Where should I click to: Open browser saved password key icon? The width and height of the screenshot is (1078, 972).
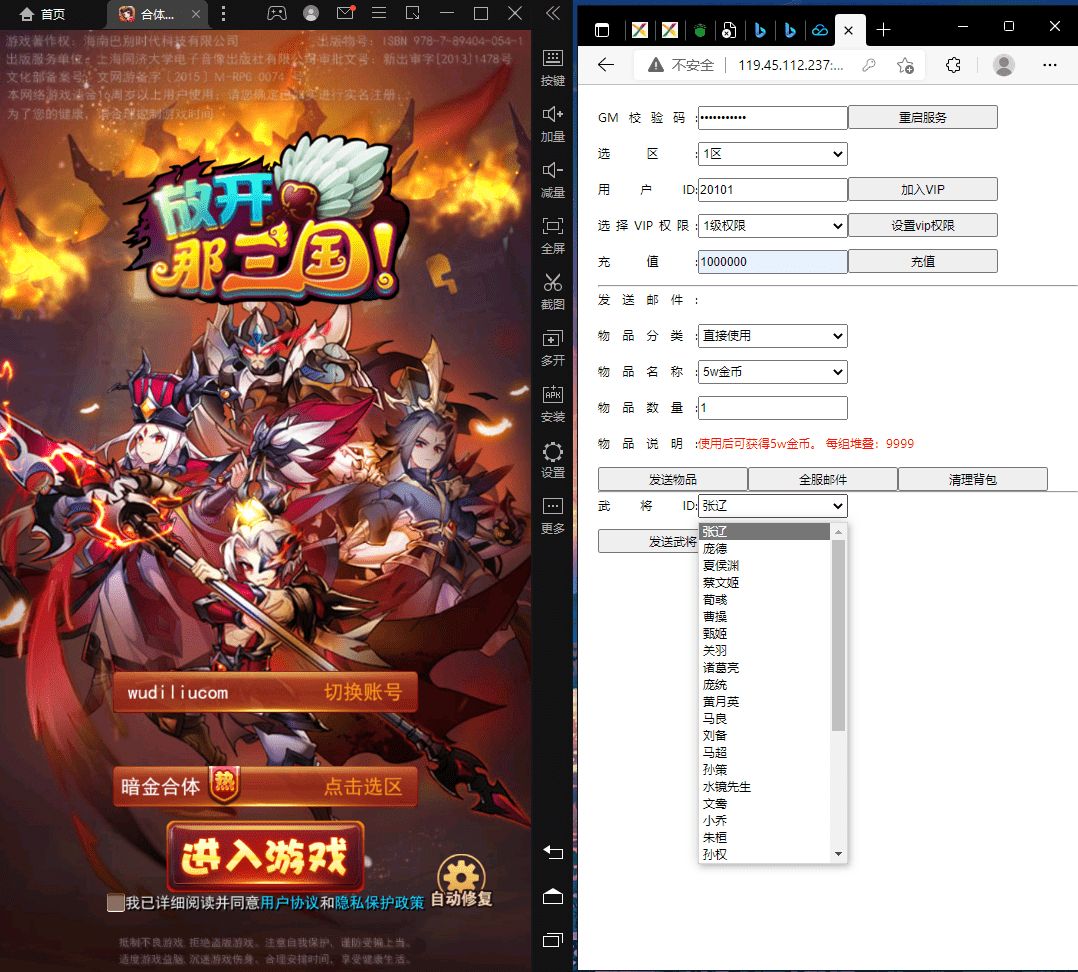tap(869, 65)
